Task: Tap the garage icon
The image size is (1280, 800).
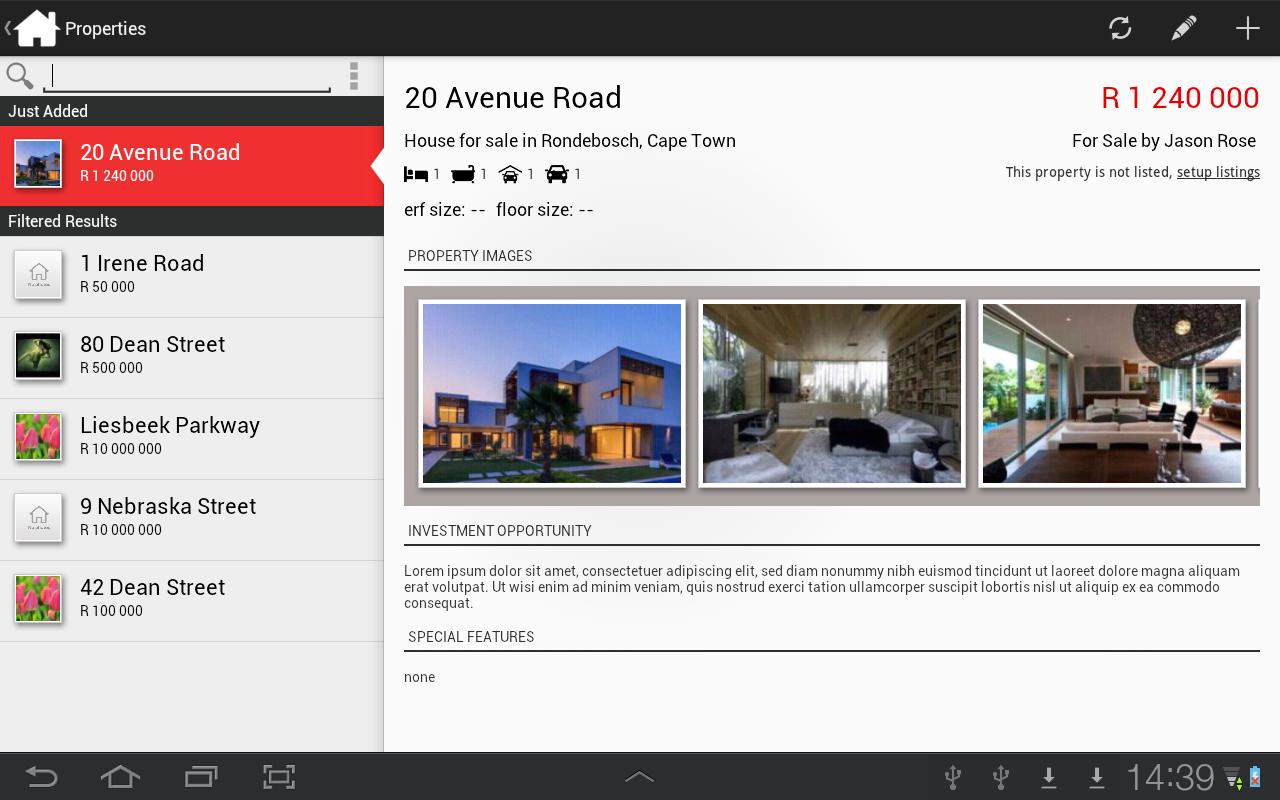Action: (x=510, y=174)
